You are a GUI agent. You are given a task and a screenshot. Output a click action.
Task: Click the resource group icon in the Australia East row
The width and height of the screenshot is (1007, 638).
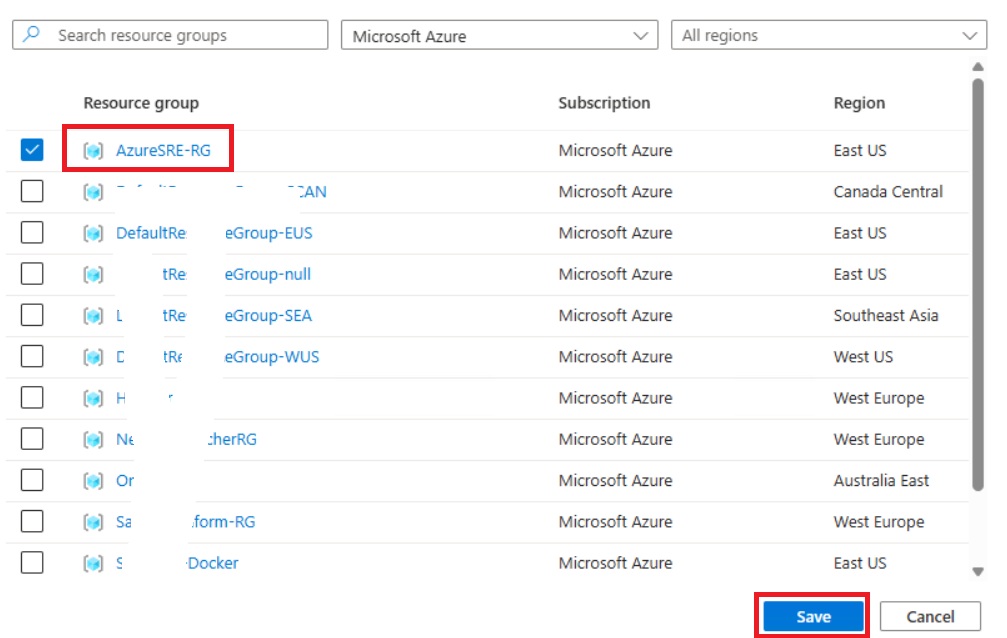[93, 481]
